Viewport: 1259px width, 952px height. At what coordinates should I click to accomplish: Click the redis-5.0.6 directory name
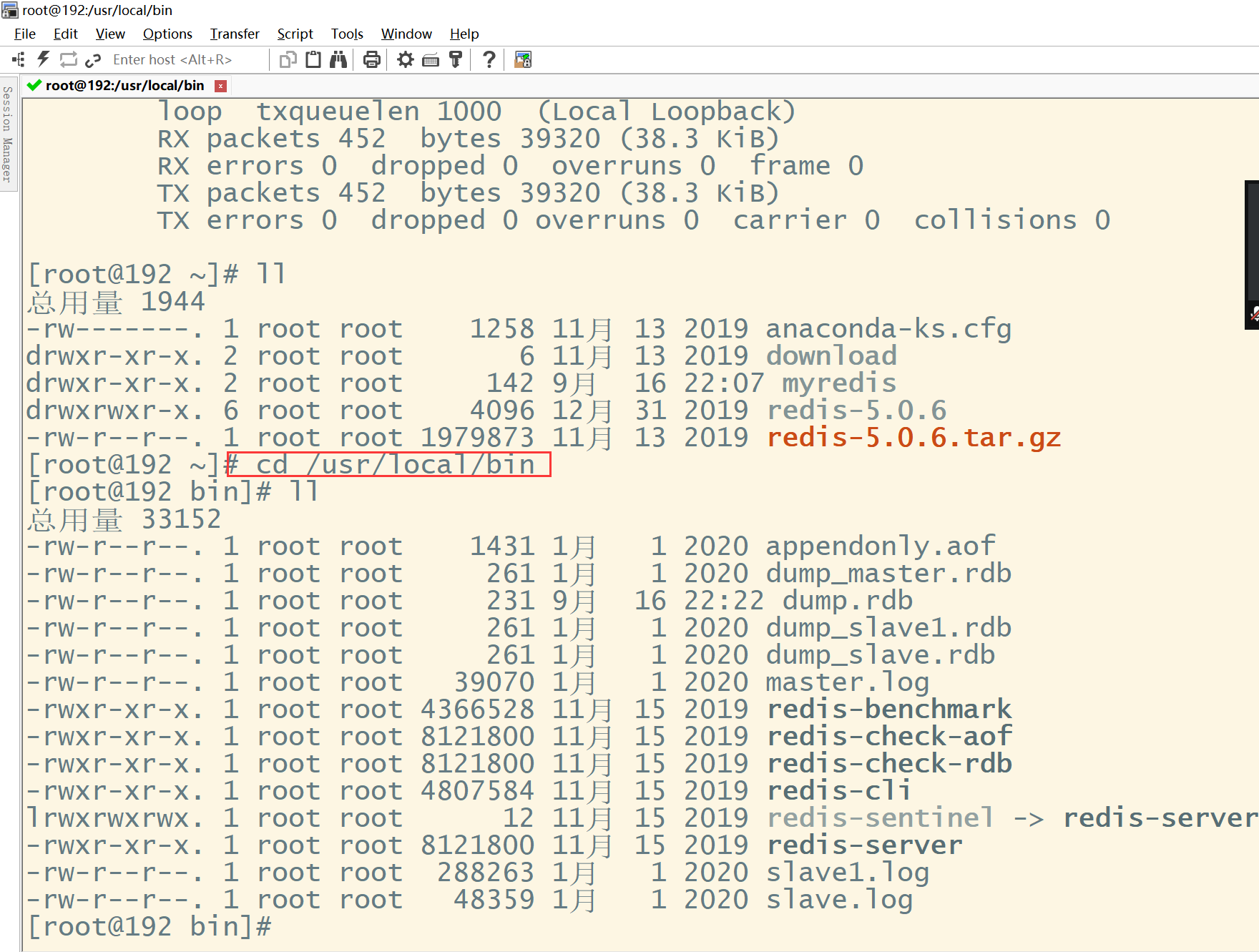tap(856, 410)
